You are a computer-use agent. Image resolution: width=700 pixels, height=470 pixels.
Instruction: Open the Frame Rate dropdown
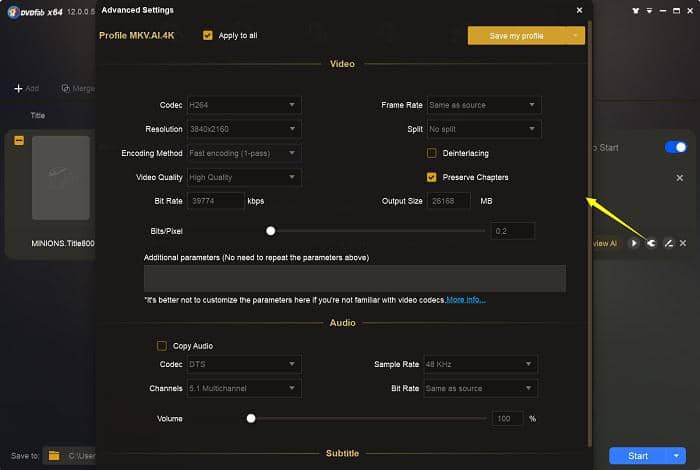(x=484, y=105)
